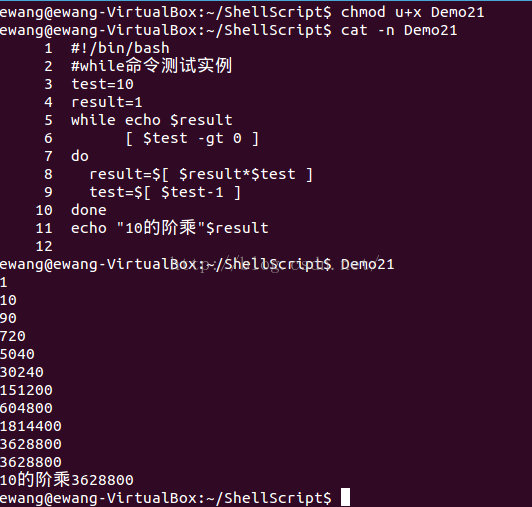
Task: Click line number 12 in the listing
Action: click(44, 246)
